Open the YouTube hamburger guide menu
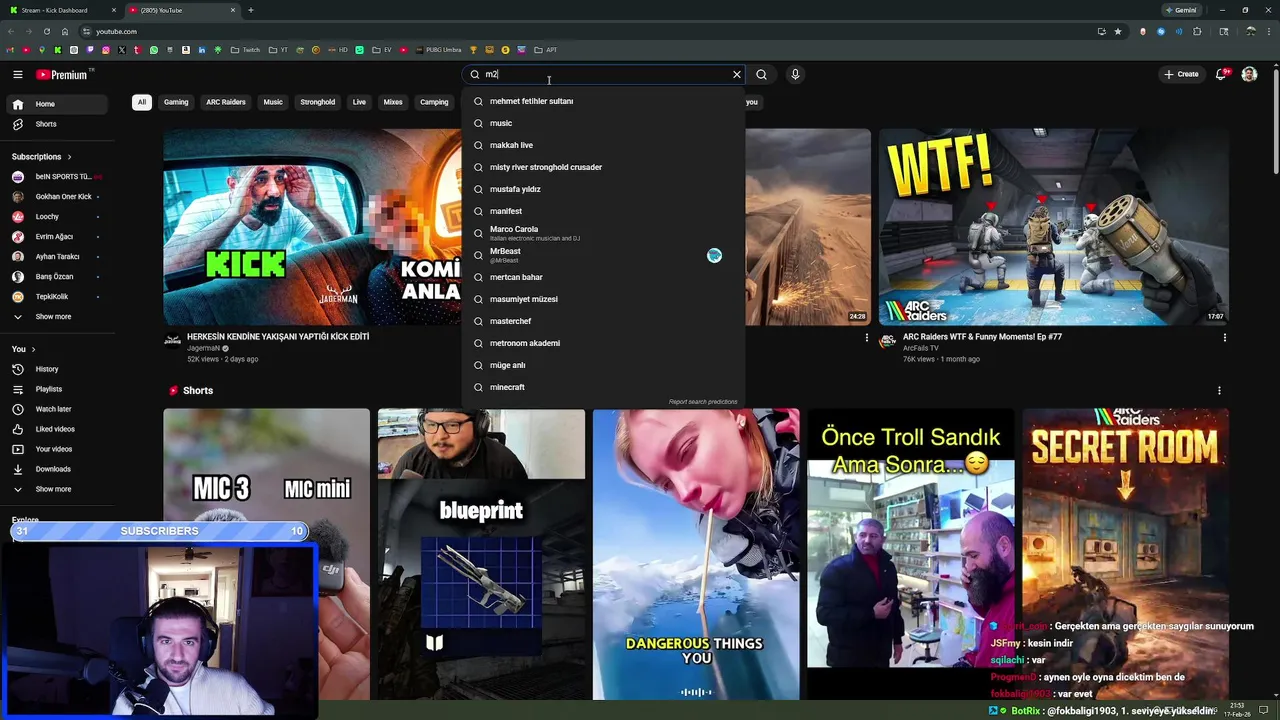Image resolution: width=1280 pixels, height=720 pixels. 18,74
